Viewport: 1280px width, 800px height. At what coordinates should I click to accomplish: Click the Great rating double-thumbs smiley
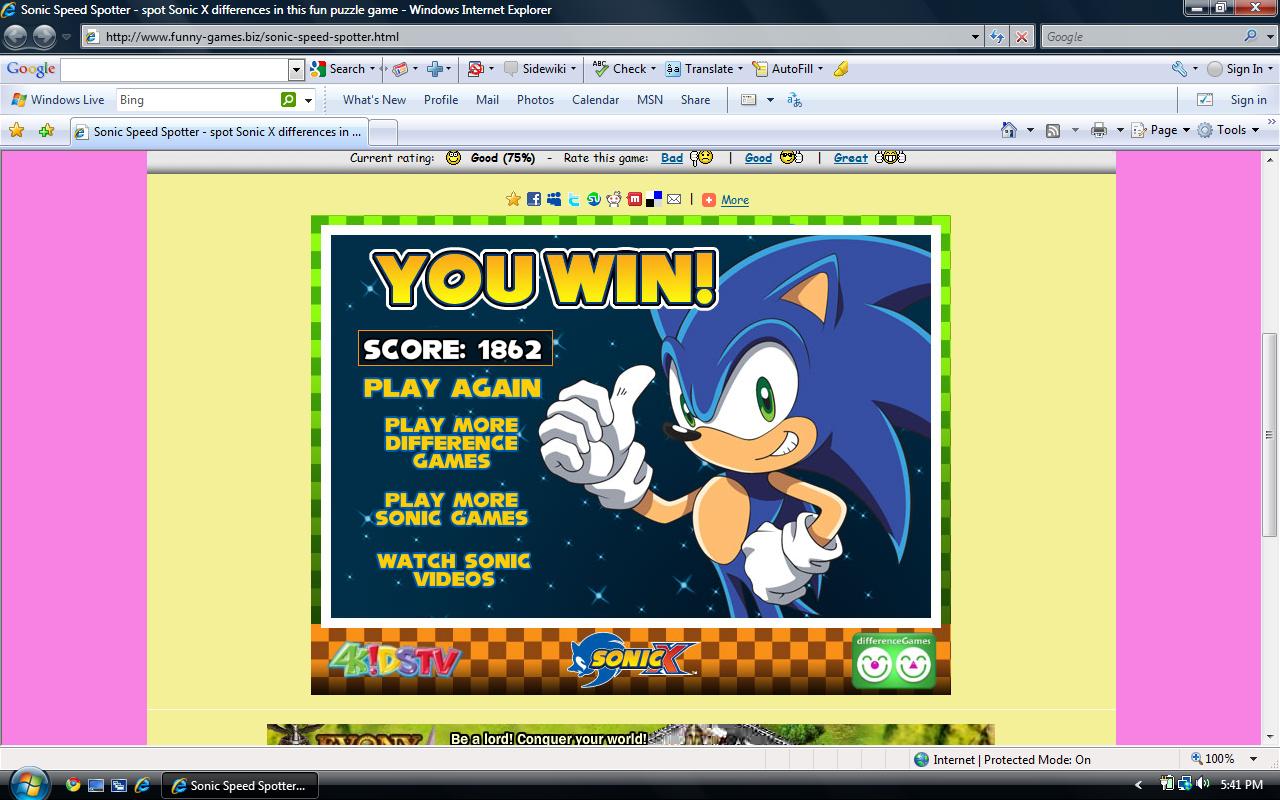coord(890,157)
